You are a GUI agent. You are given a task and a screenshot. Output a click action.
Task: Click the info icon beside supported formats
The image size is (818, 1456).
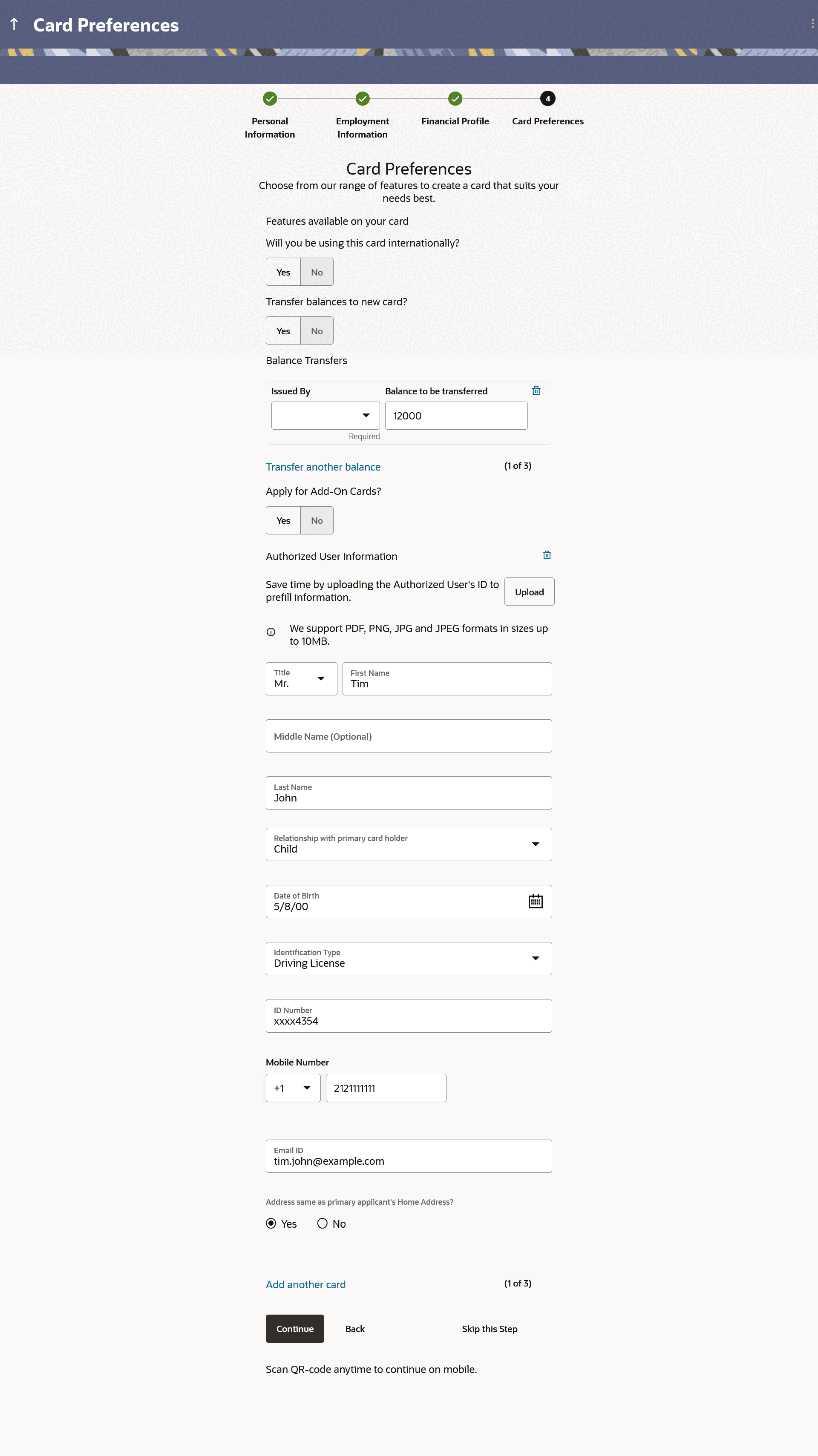271,632
